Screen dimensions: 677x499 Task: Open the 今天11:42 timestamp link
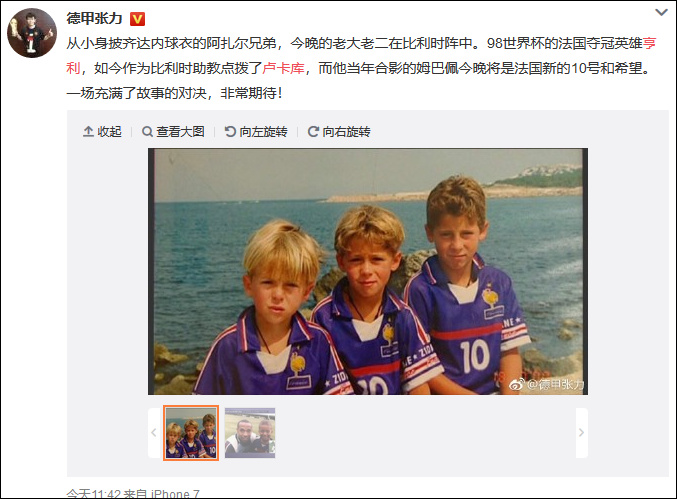pyautogui.click(x=92, y=494)
